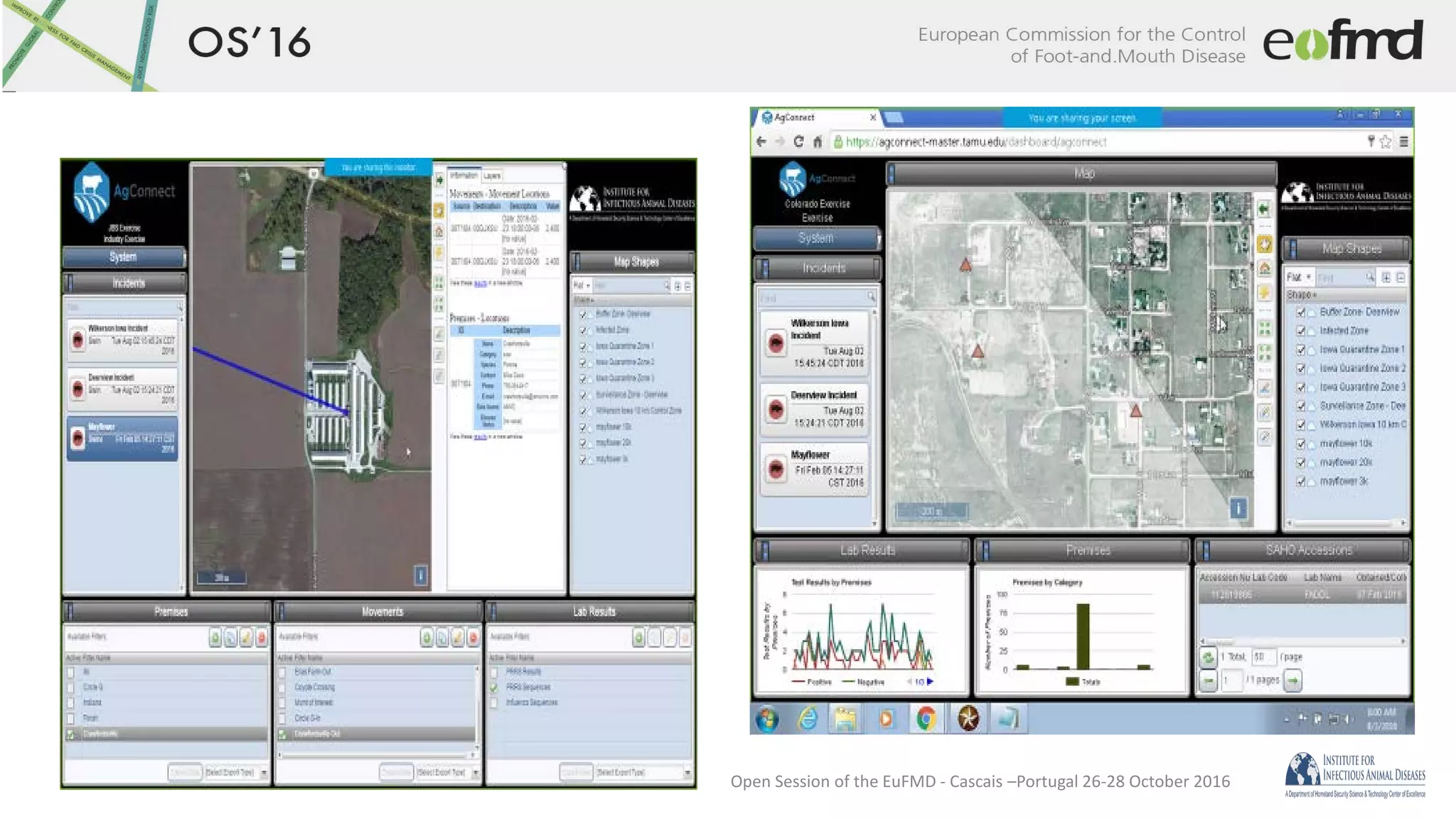
Task: Refresh the SAHO Accessions table
Action: coord(1208,657)
